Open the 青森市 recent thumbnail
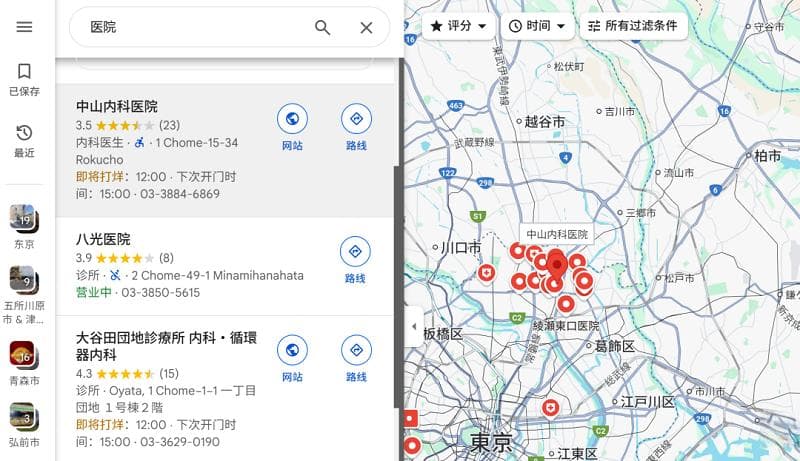The height and width of the screenshot is (461, 800). tap(24, 363)
